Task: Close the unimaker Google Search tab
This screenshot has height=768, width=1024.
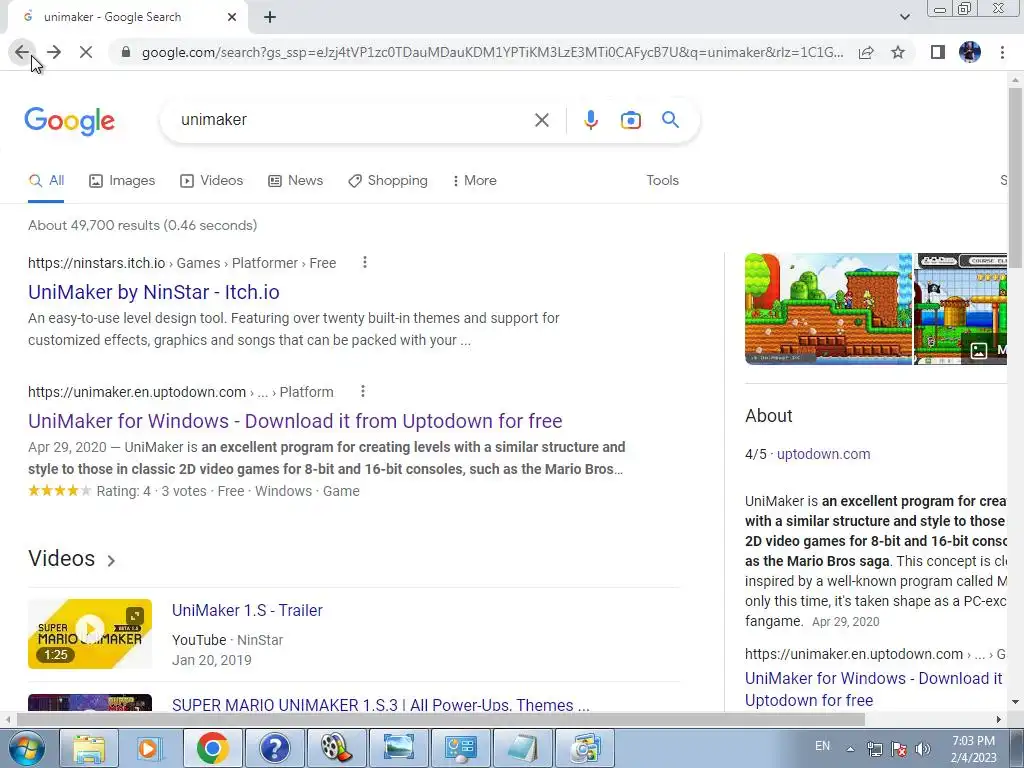Action: pyautogui.click(x=232, y=17)
